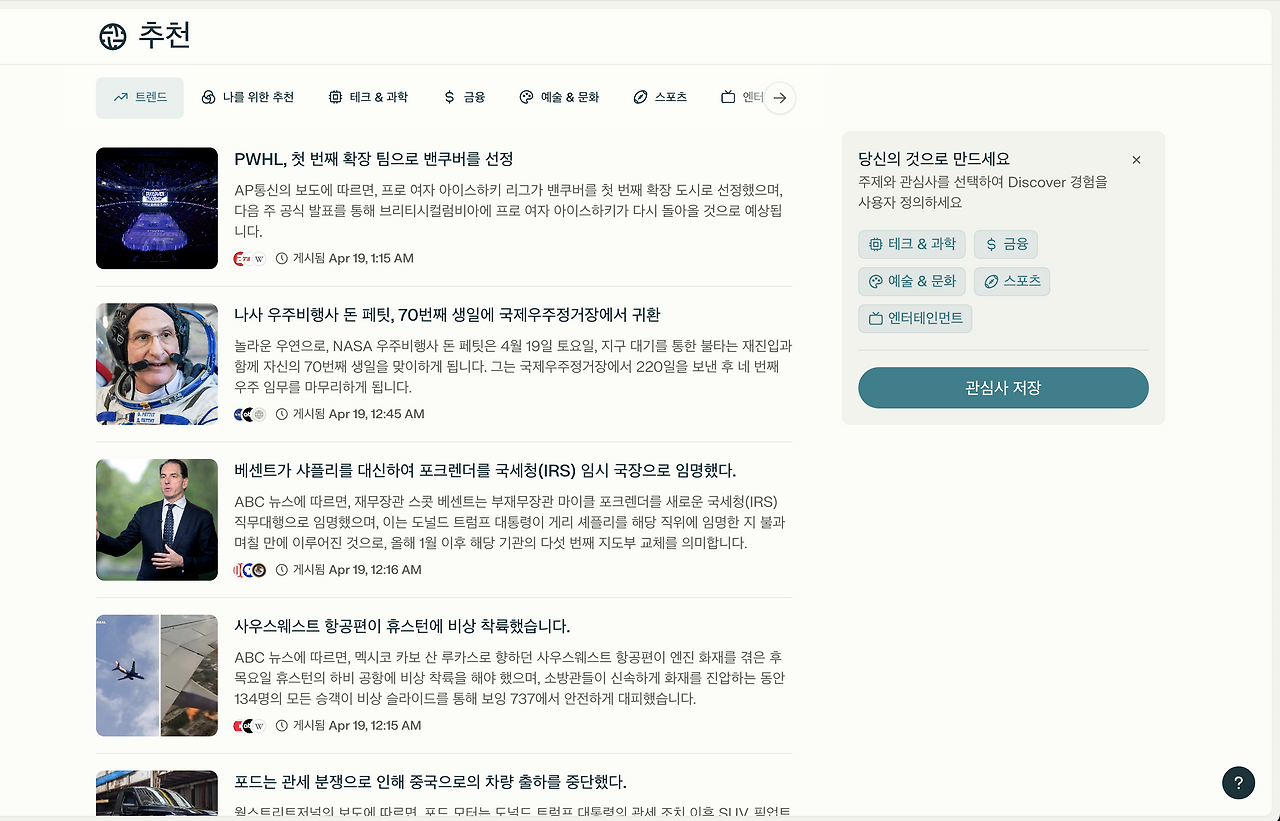This screenshot has height=821, width=1280.
Task: Click the clock icon beside Apr 19, 12:15 AM
Action: point(282,726)
